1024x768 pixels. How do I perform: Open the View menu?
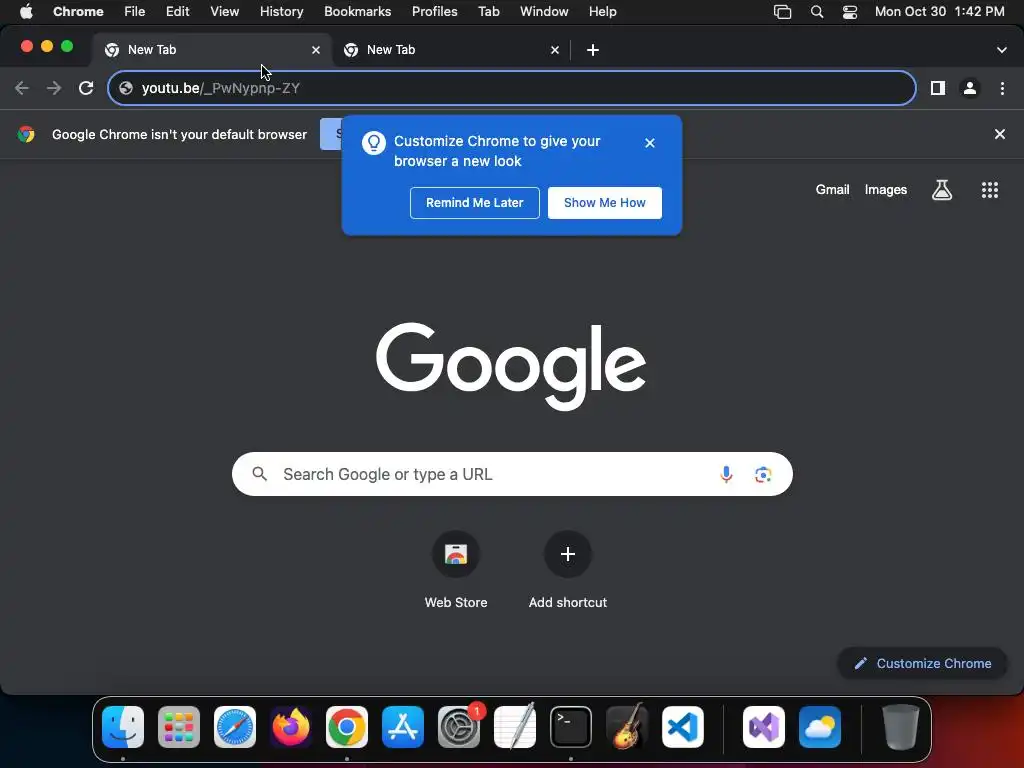[224, 12]
